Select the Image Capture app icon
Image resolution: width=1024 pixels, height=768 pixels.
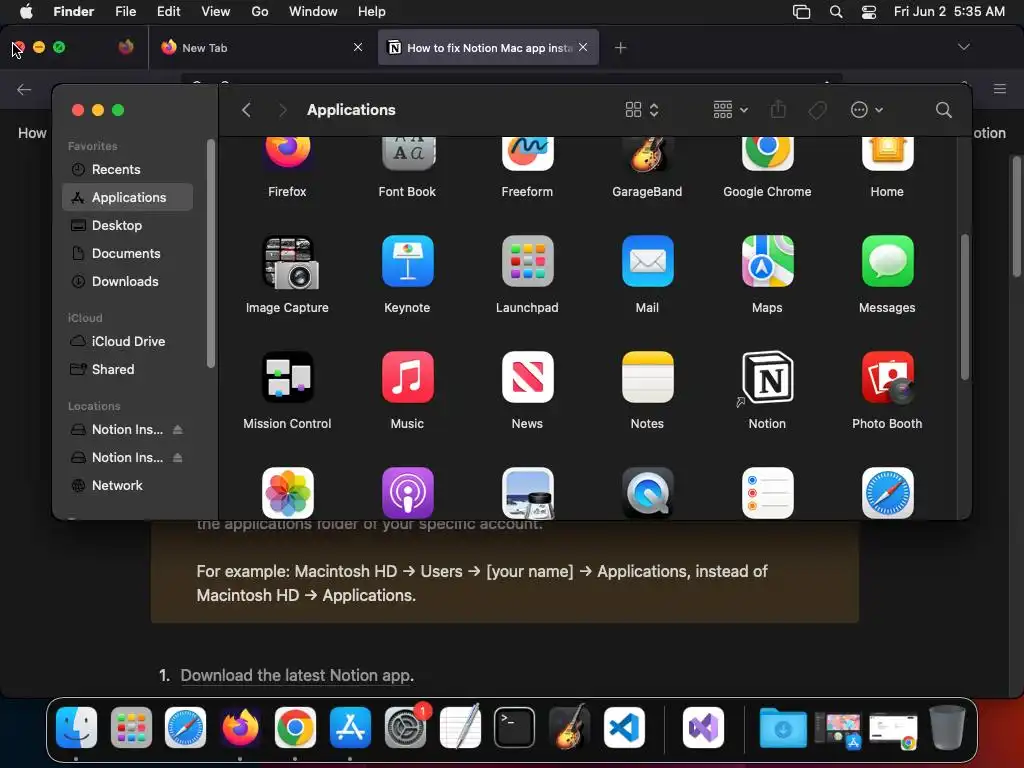click(289, 262)
